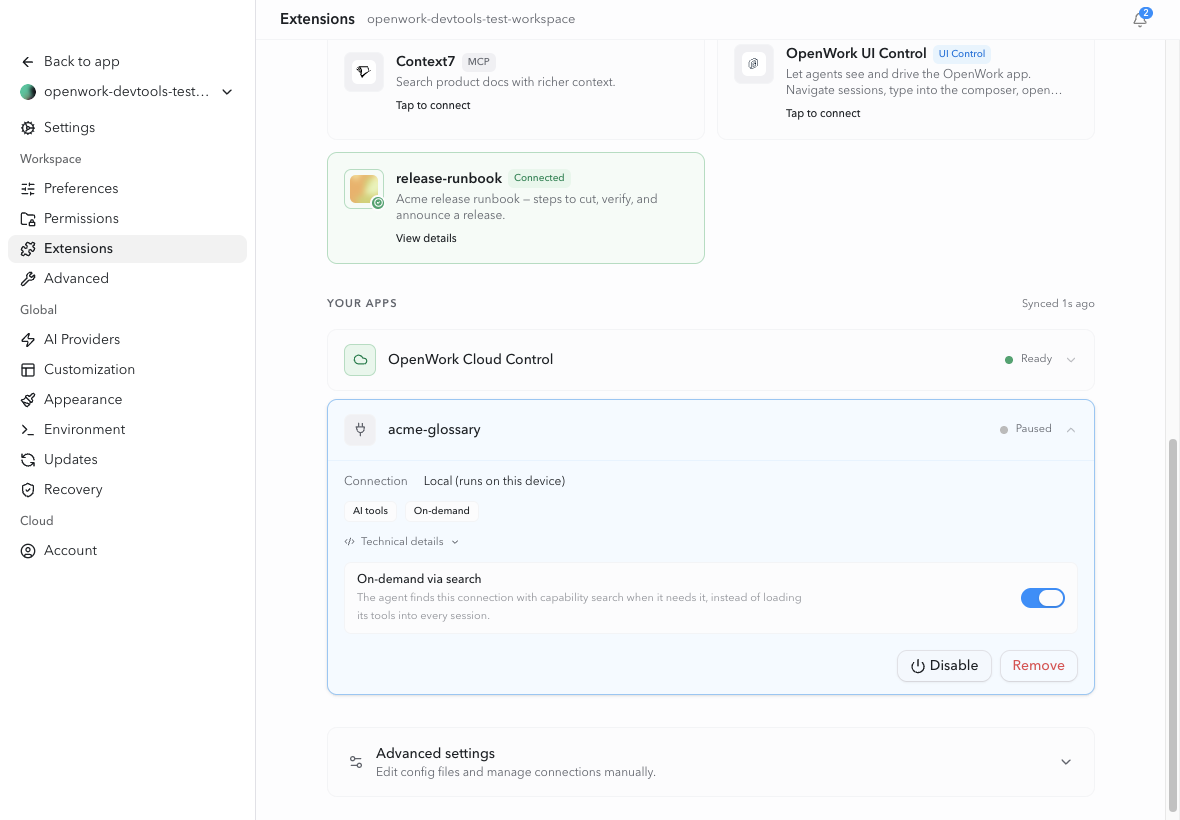Click the release-runbook gradient icon
Image resolution: width=1180 pixels, height=820 pixels.
pos(363,189)
